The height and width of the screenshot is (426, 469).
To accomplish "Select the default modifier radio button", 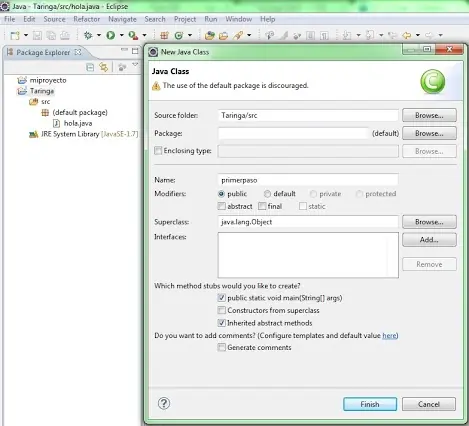I will pos(267,194).
